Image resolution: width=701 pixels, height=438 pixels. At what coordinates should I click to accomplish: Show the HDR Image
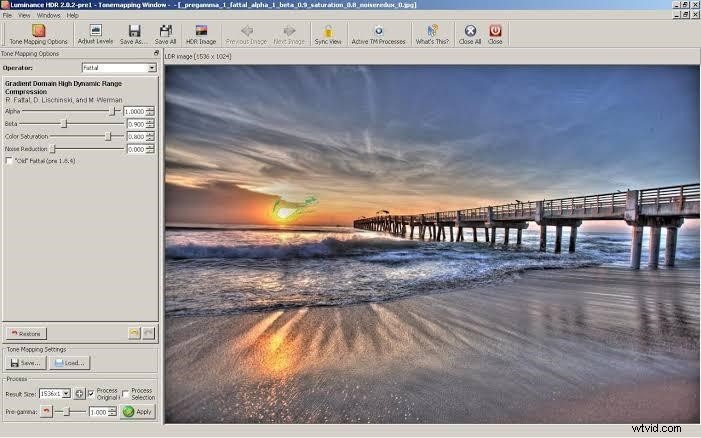tap(201, 34)
